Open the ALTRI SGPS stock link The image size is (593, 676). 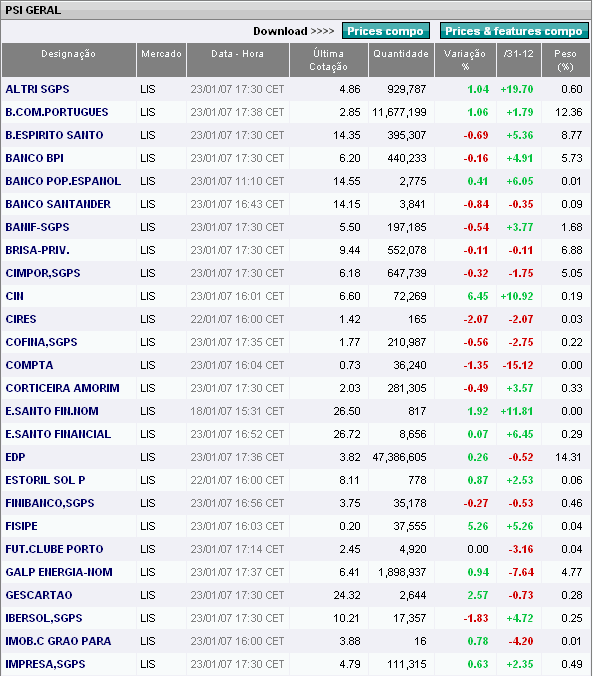click(x=38, y=89)
